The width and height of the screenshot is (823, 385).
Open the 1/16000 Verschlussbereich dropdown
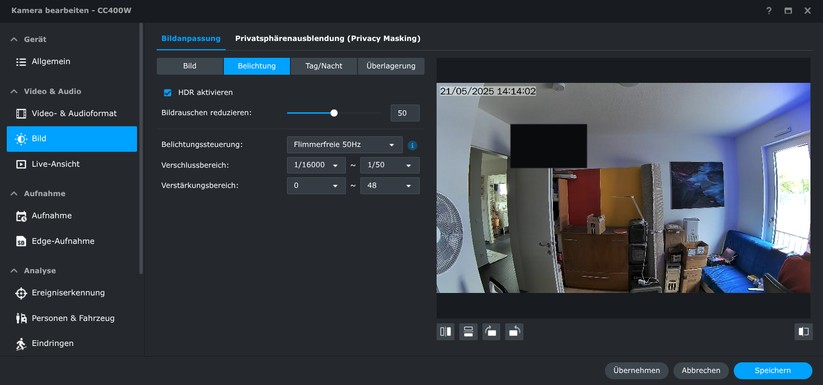click(316, 165)
